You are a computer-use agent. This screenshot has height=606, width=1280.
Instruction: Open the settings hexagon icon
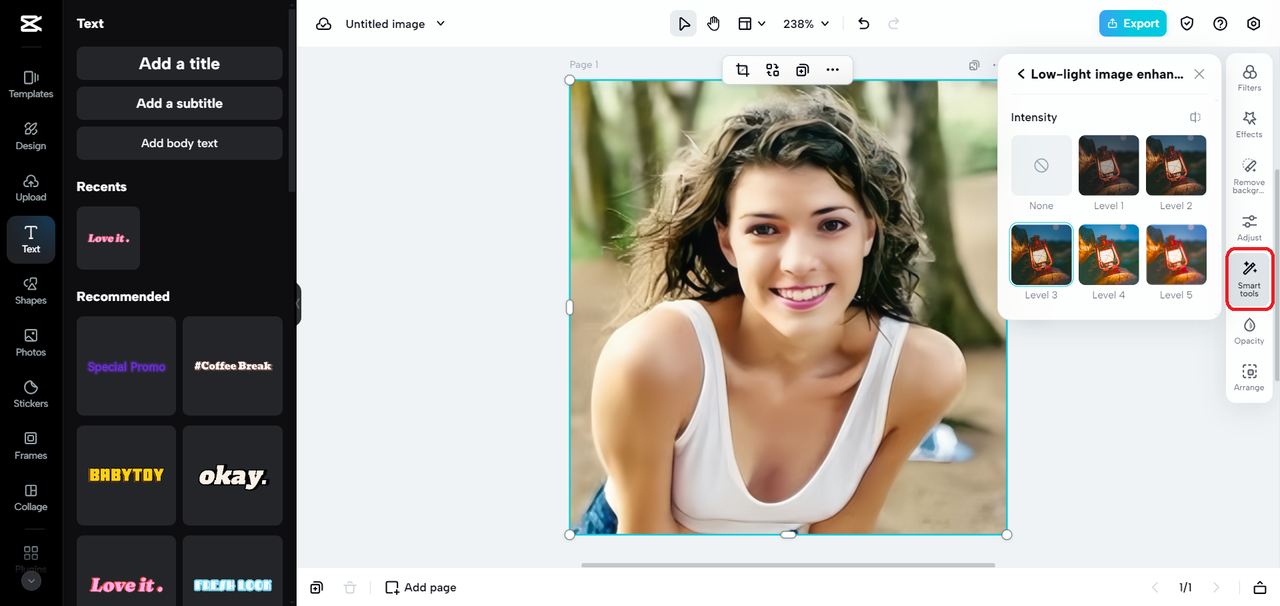tap(1253, 24)
